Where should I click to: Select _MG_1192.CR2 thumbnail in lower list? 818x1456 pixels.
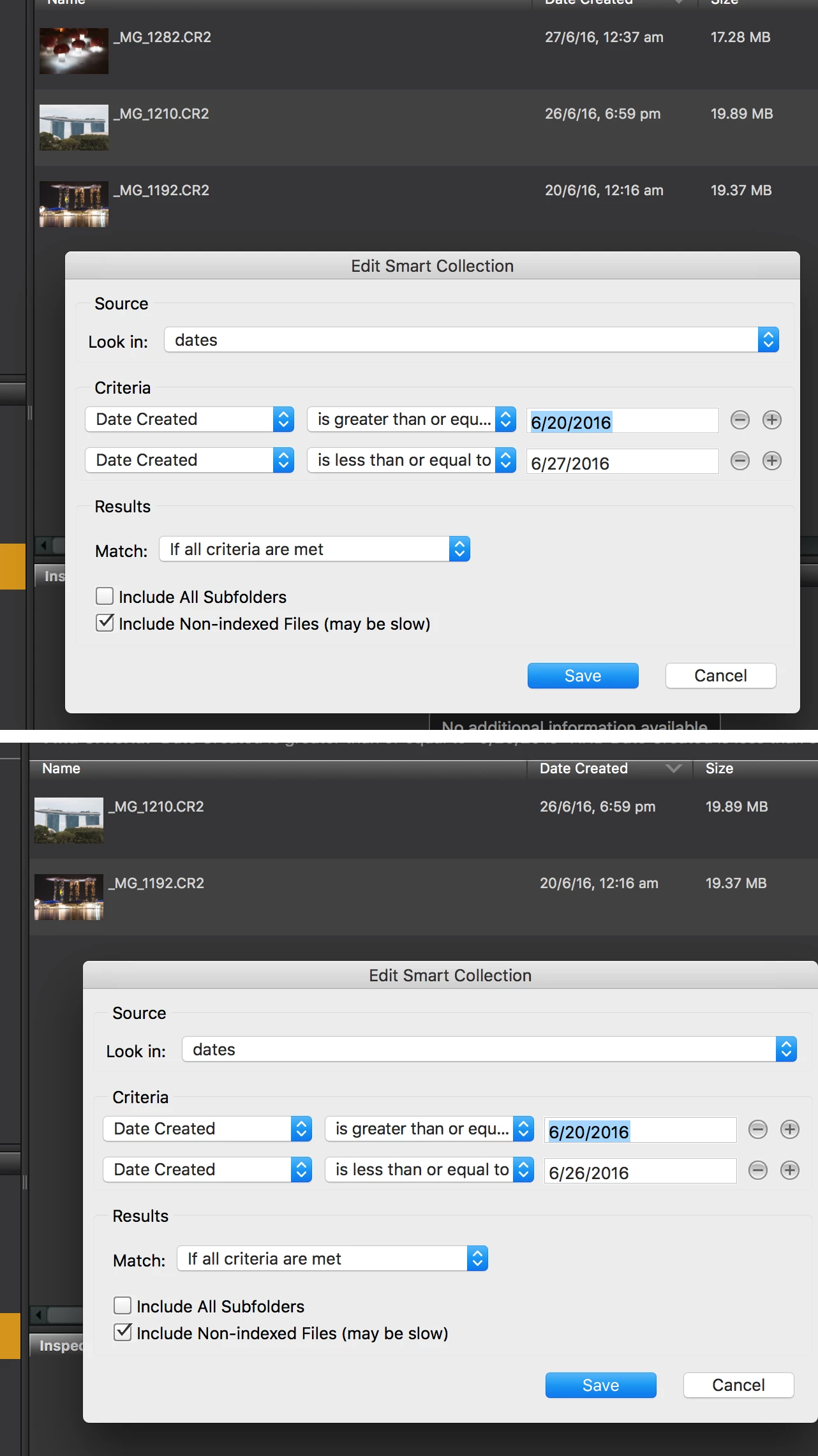pos(69,897)
